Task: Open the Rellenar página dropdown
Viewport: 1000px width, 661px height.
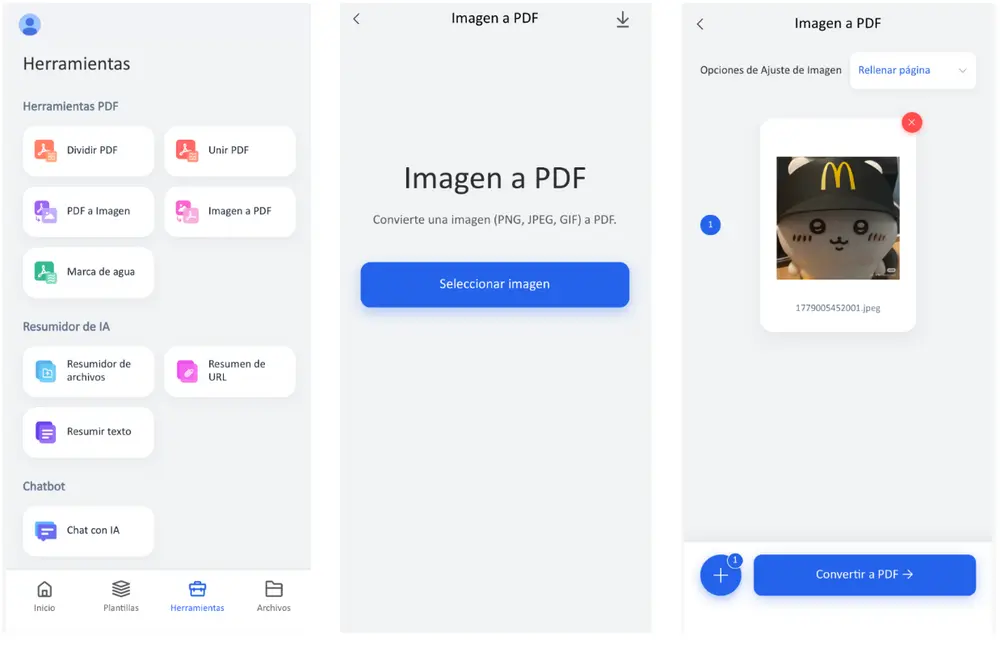Action: click(x=913, y=70)
